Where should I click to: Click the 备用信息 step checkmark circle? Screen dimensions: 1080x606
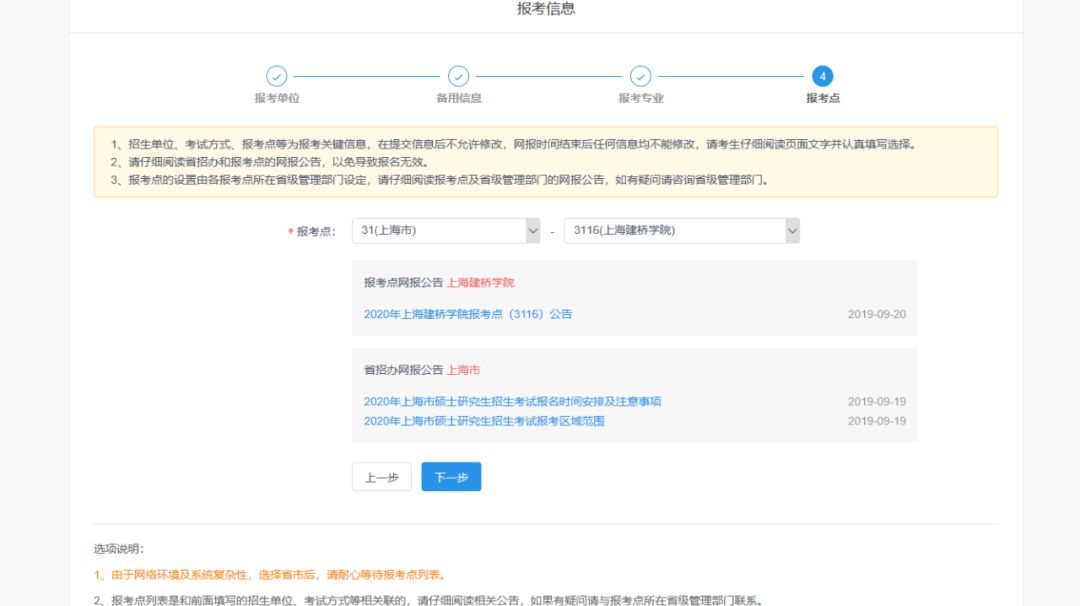458,76
